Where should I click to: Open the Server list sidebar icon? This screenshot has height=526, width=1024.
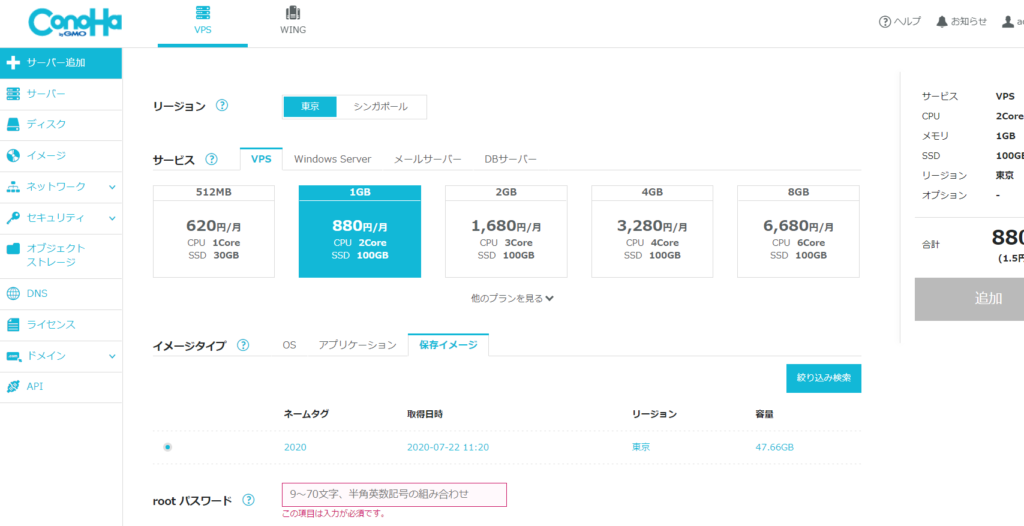13,94
